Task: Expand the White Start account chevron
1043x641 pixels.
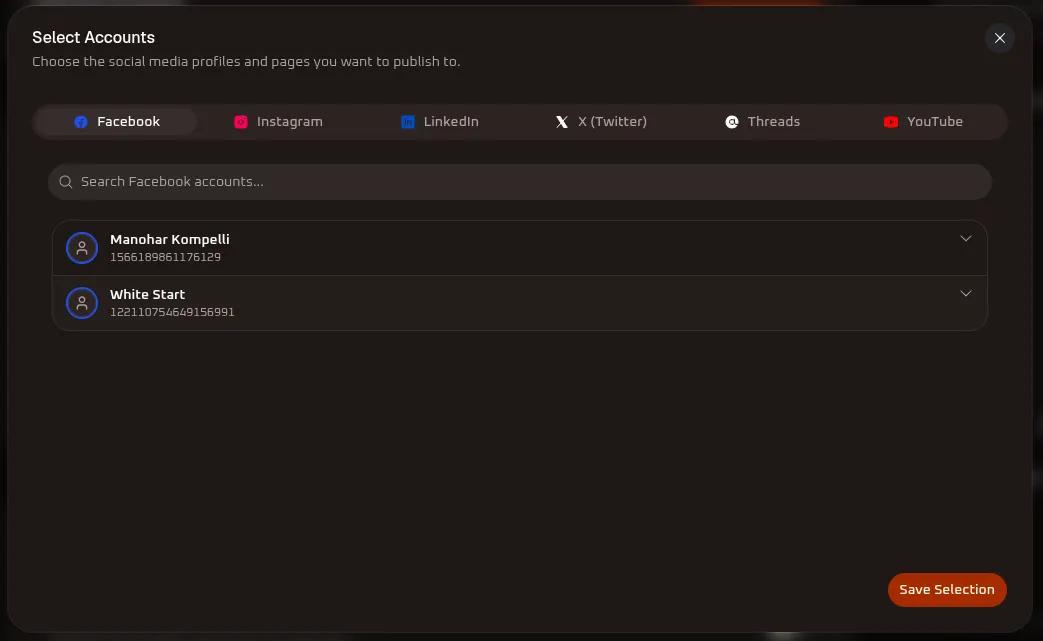Action: [965, 293]
